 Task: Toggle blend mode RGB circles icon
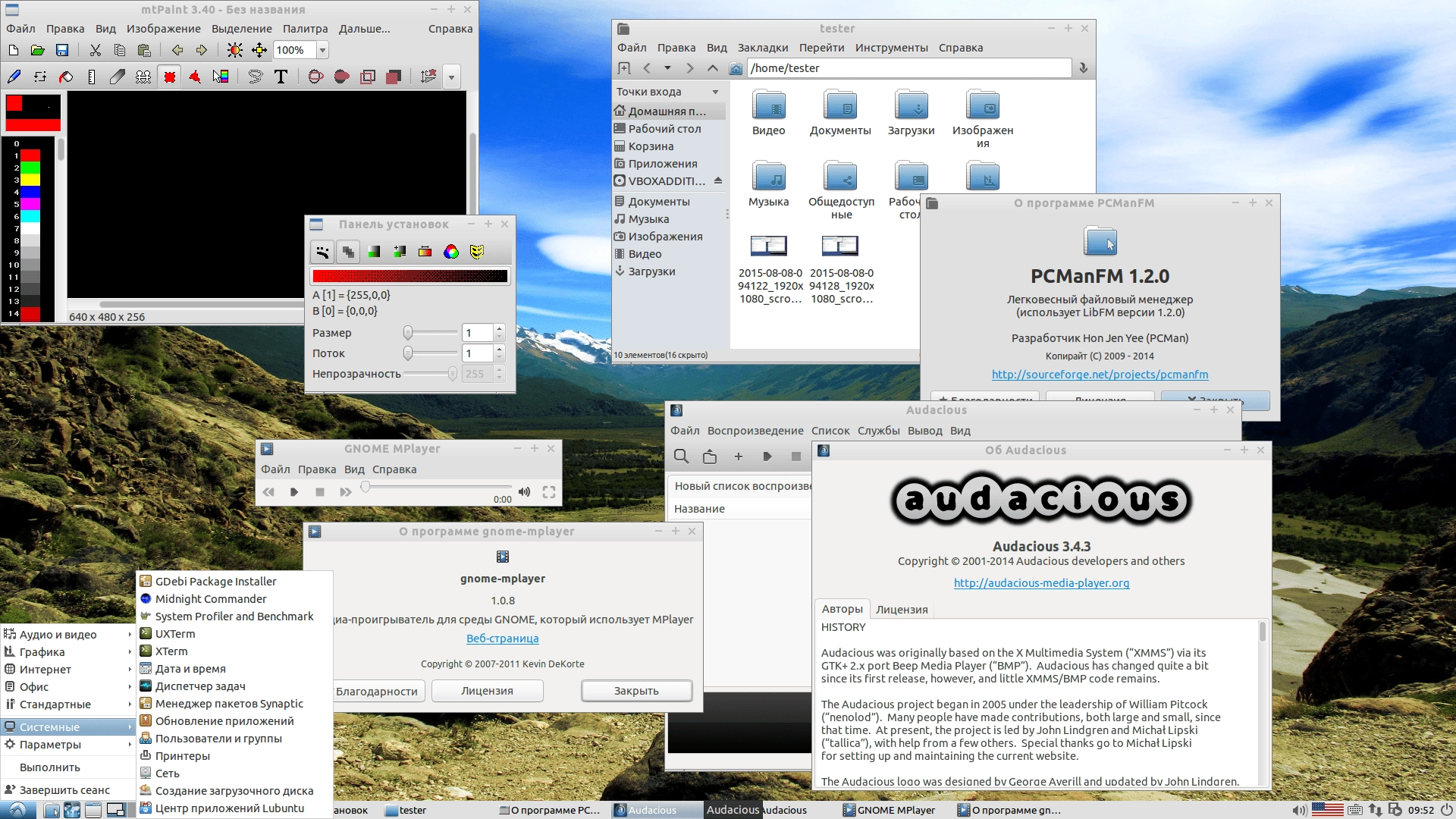pos(451,252)
